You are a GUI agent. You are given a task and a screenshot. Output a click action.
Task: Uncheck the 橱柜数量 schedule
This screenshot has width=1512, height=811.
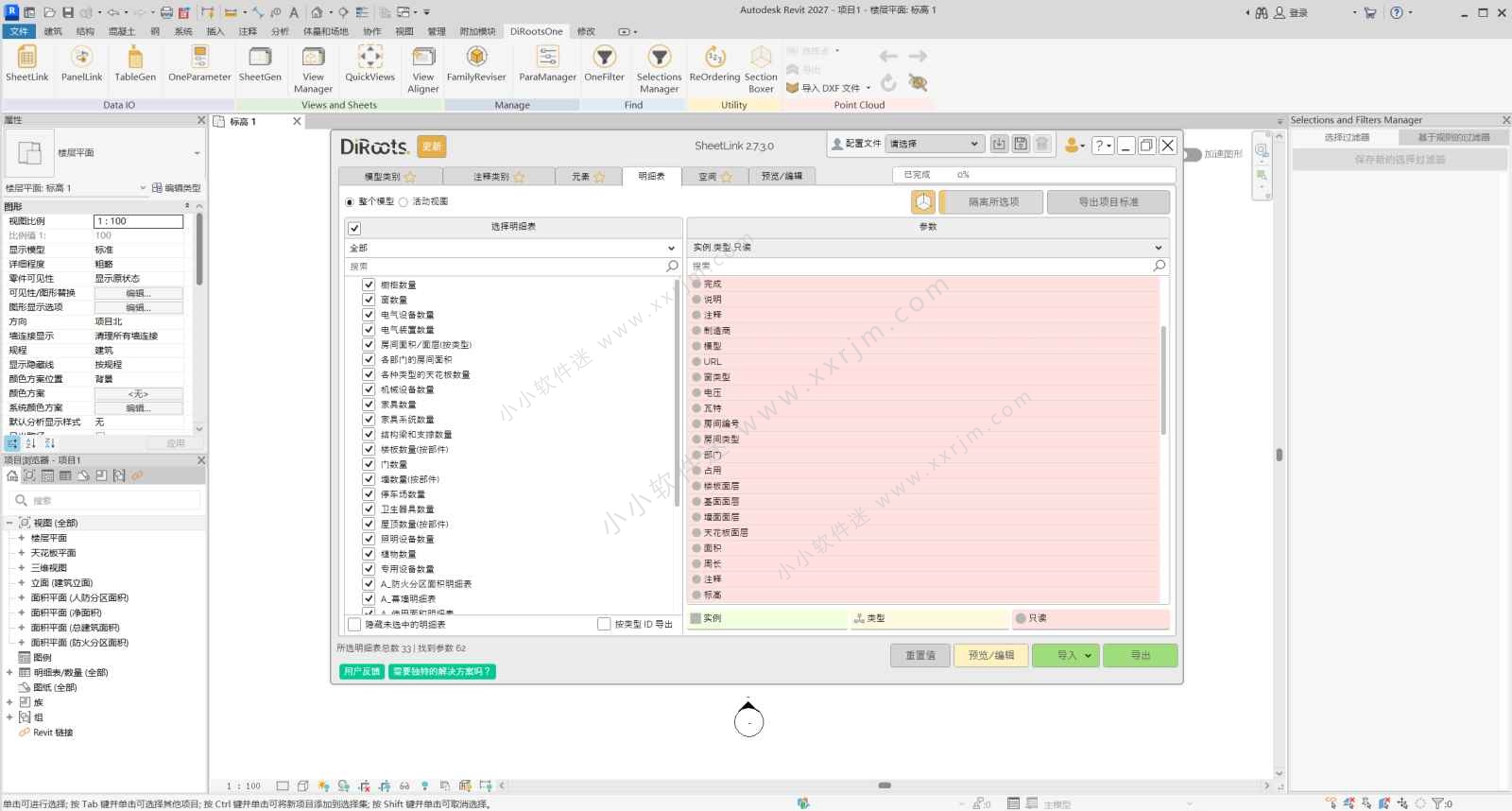(369, 285)
